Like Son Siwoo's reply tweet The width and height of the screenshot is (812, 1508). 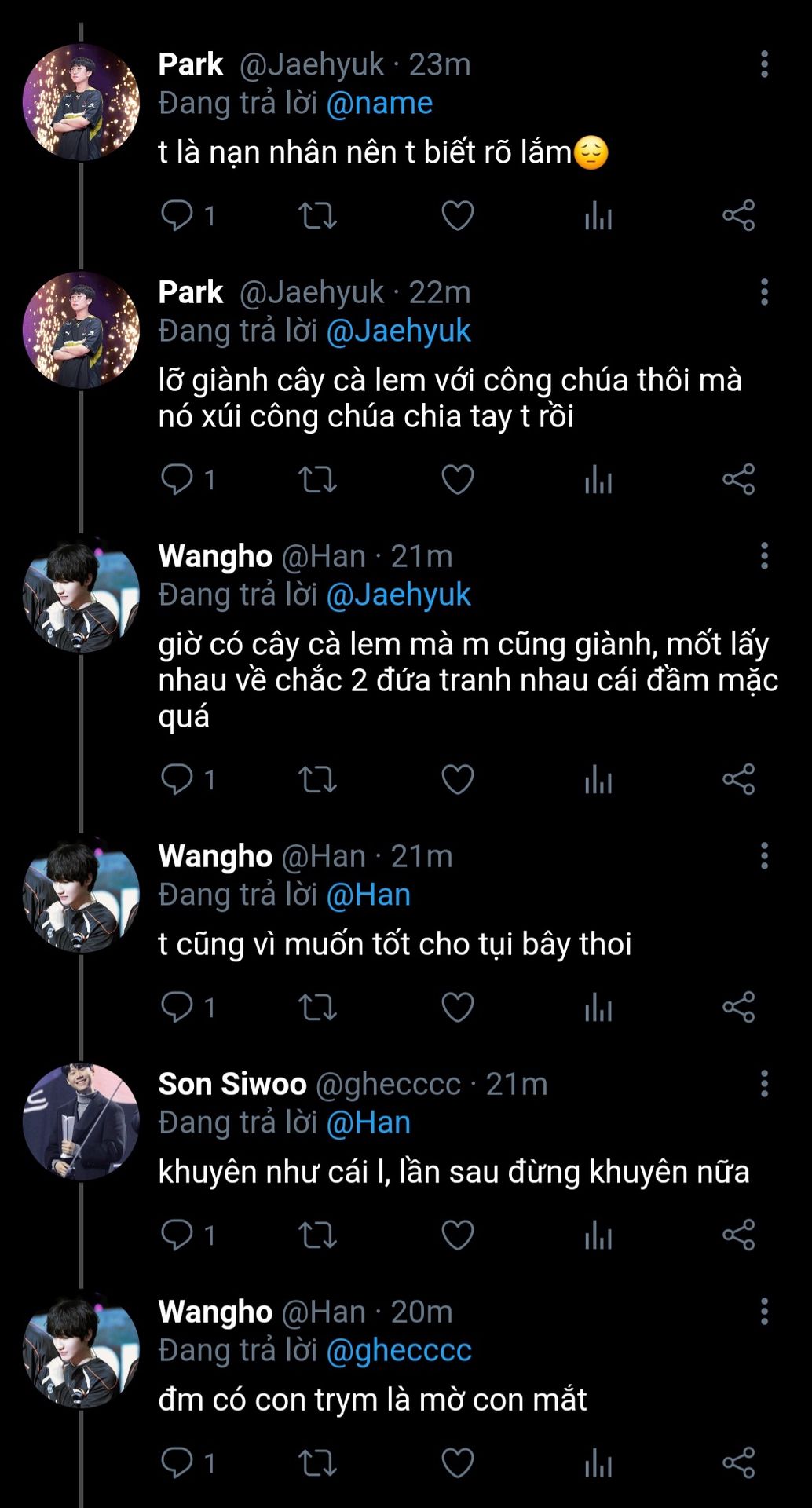457,1235
